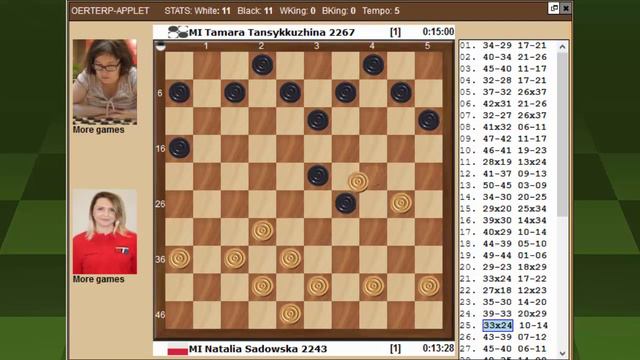
Task: Go to white's move 11. 28x19
Action: click(497, 162)
